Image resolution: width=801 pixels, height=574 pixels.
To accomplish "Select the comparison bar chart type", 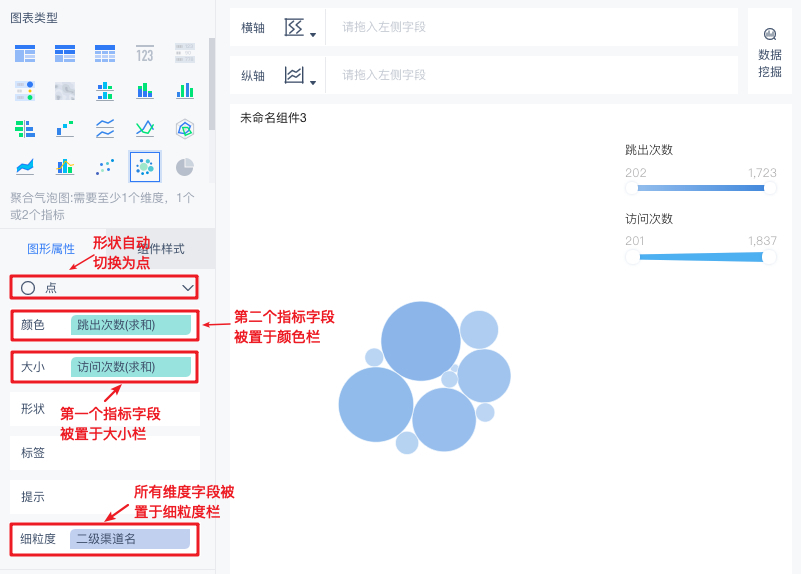I will (25, 128).
